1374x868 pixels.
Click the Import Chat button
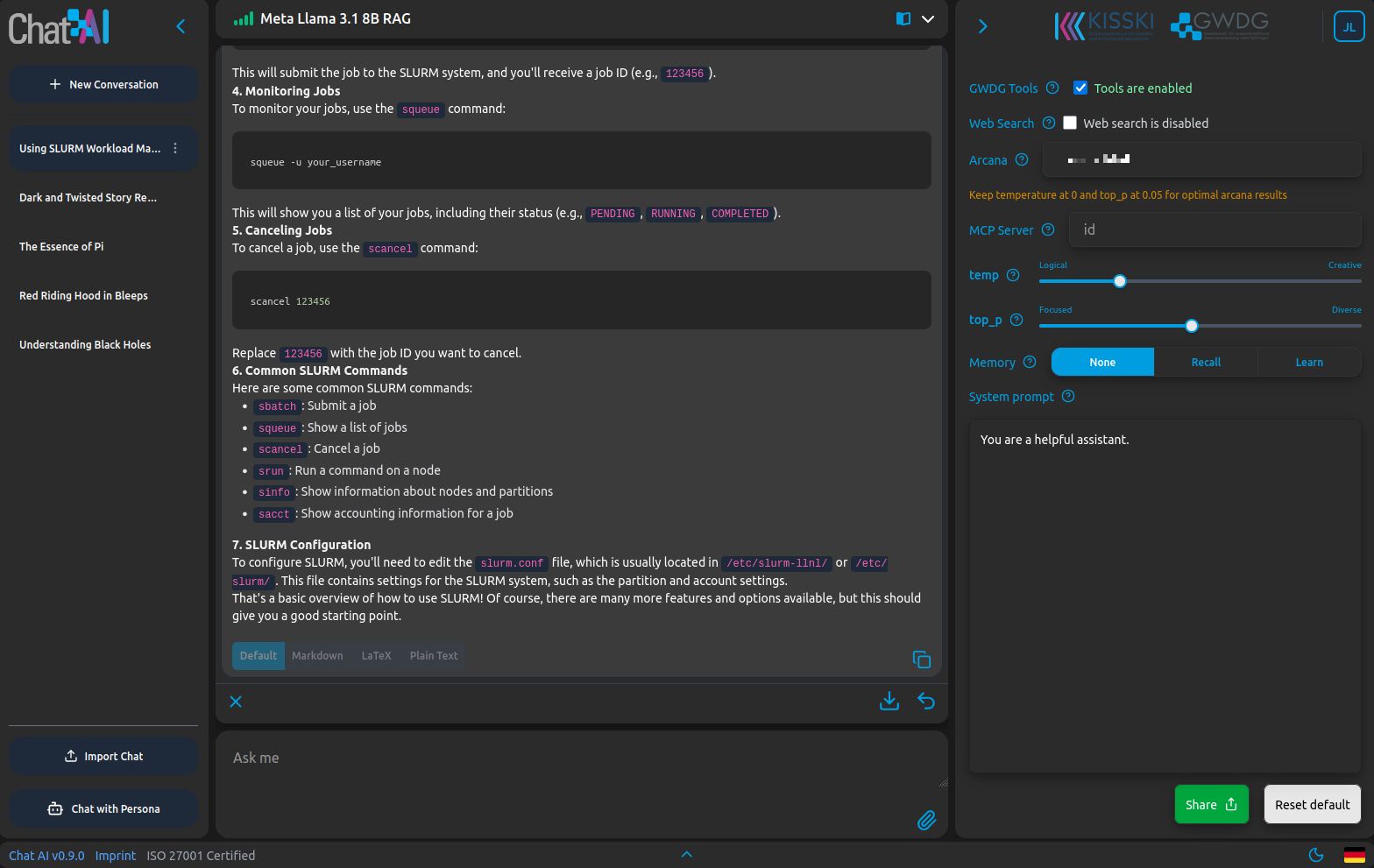(x=103, y=756)
